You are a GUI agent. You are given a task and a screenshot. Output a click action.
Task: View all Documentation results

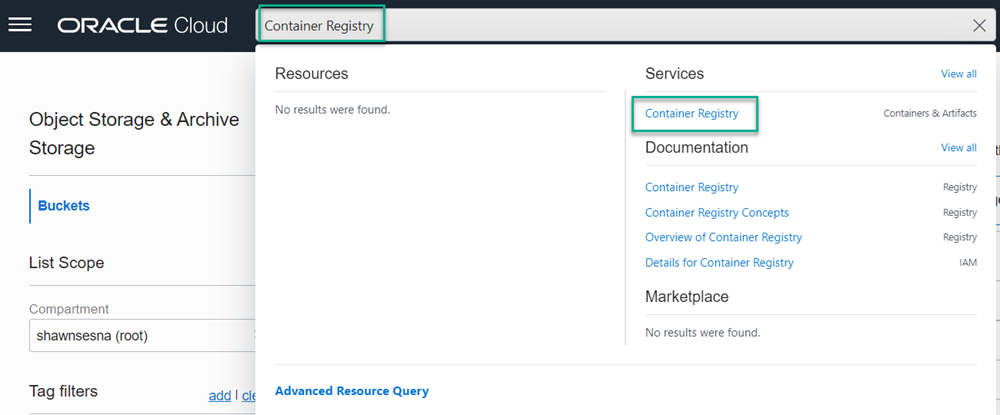click(958, 148)
